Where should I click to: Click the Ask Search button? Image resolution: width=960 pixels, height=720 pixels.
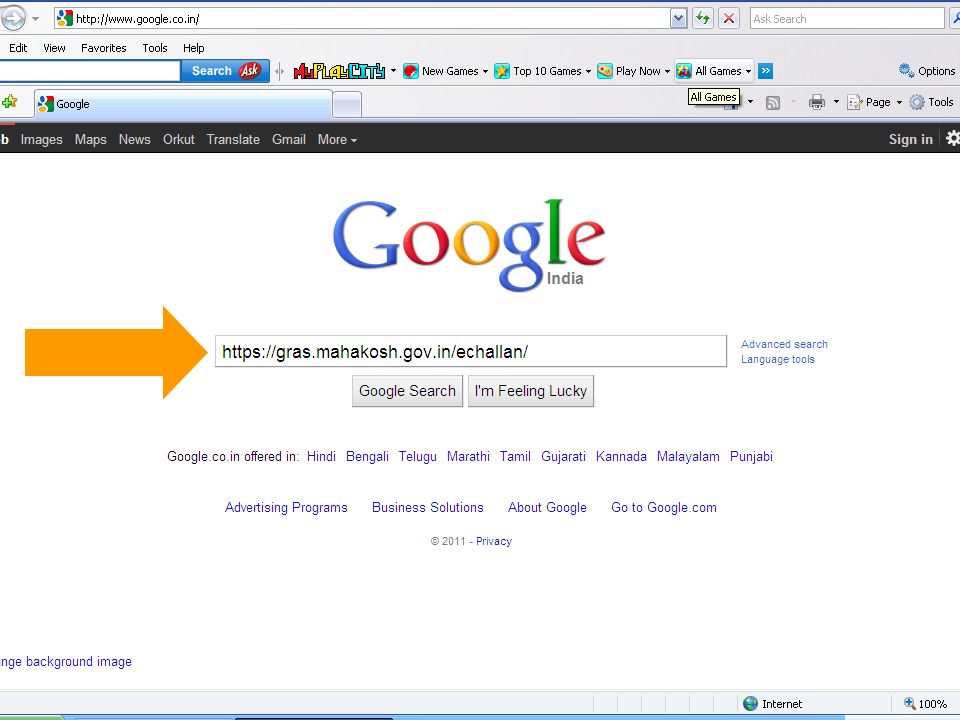coord(225,71)
